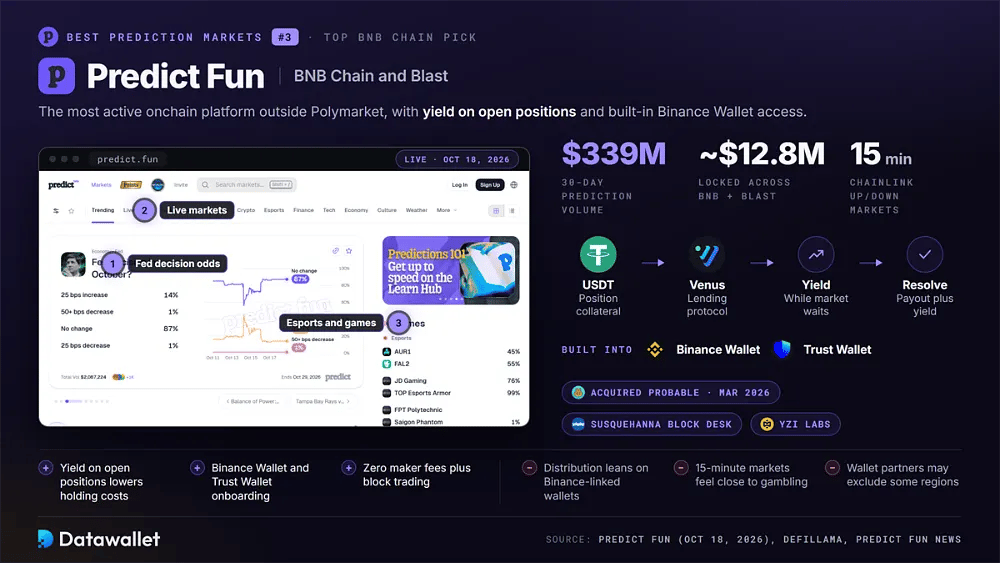Click the Sign Up button

click(x=490, y=185)
